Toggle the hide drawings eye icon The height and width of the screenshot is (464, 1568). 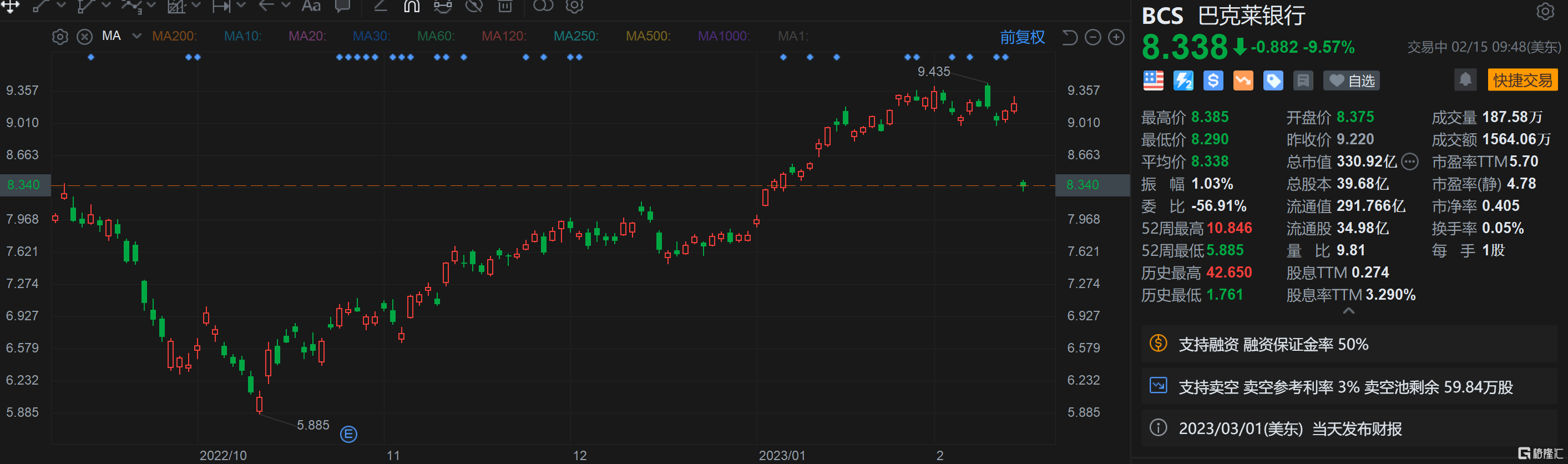pos(474,6)
